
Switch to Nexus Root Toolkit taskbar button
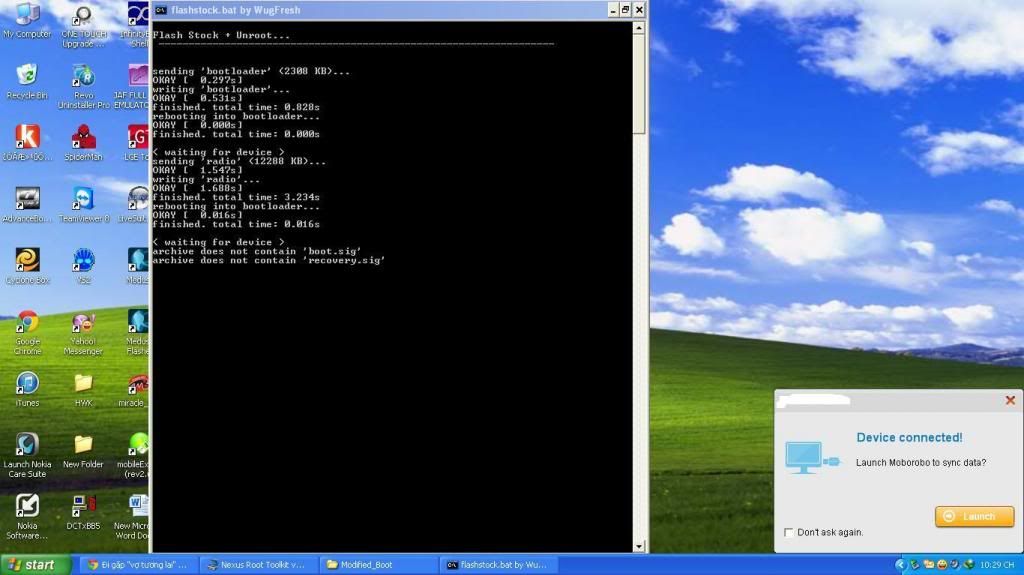(257, 565)
